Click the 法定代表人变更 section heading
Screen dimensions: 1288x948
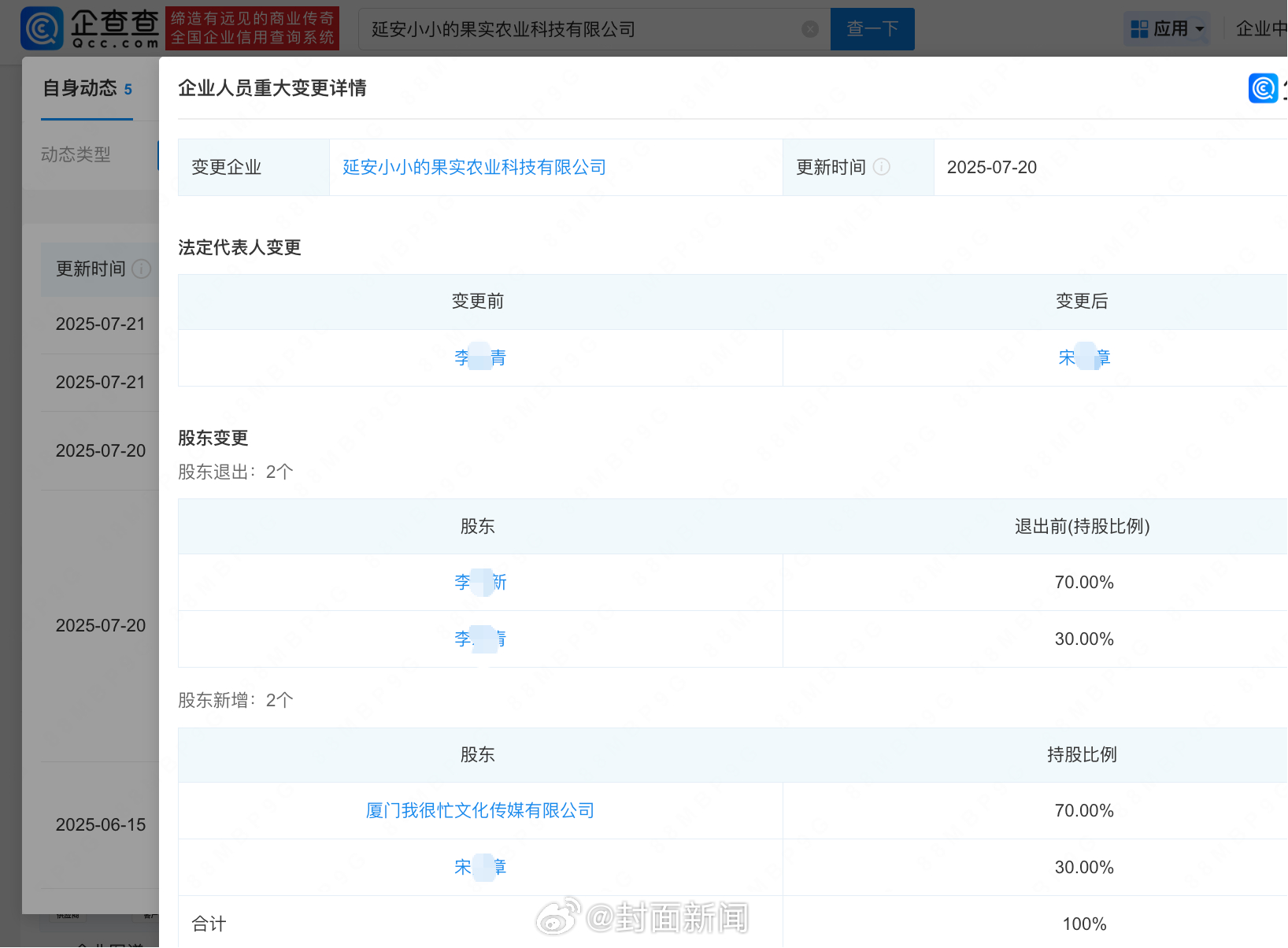[239, 247]
